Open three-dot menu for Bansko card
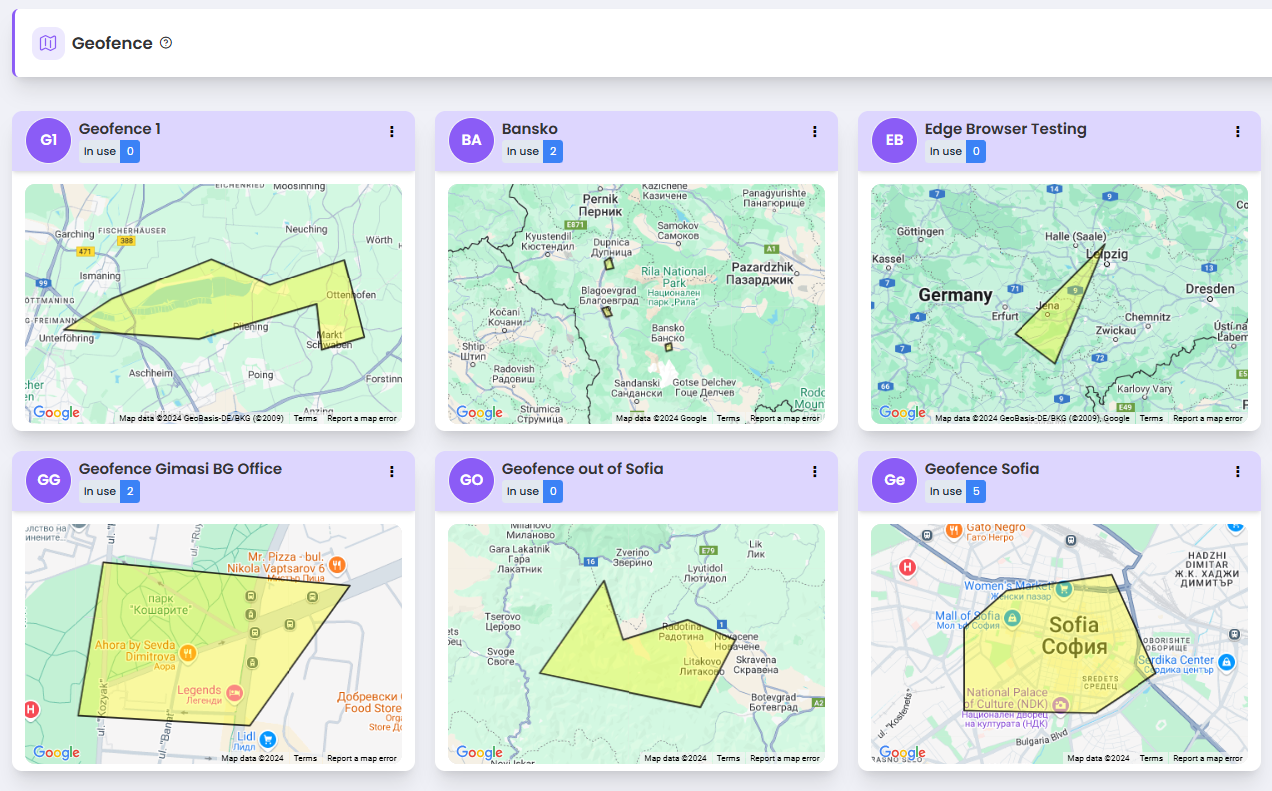 pyautogui.click(x=815, y=132)
